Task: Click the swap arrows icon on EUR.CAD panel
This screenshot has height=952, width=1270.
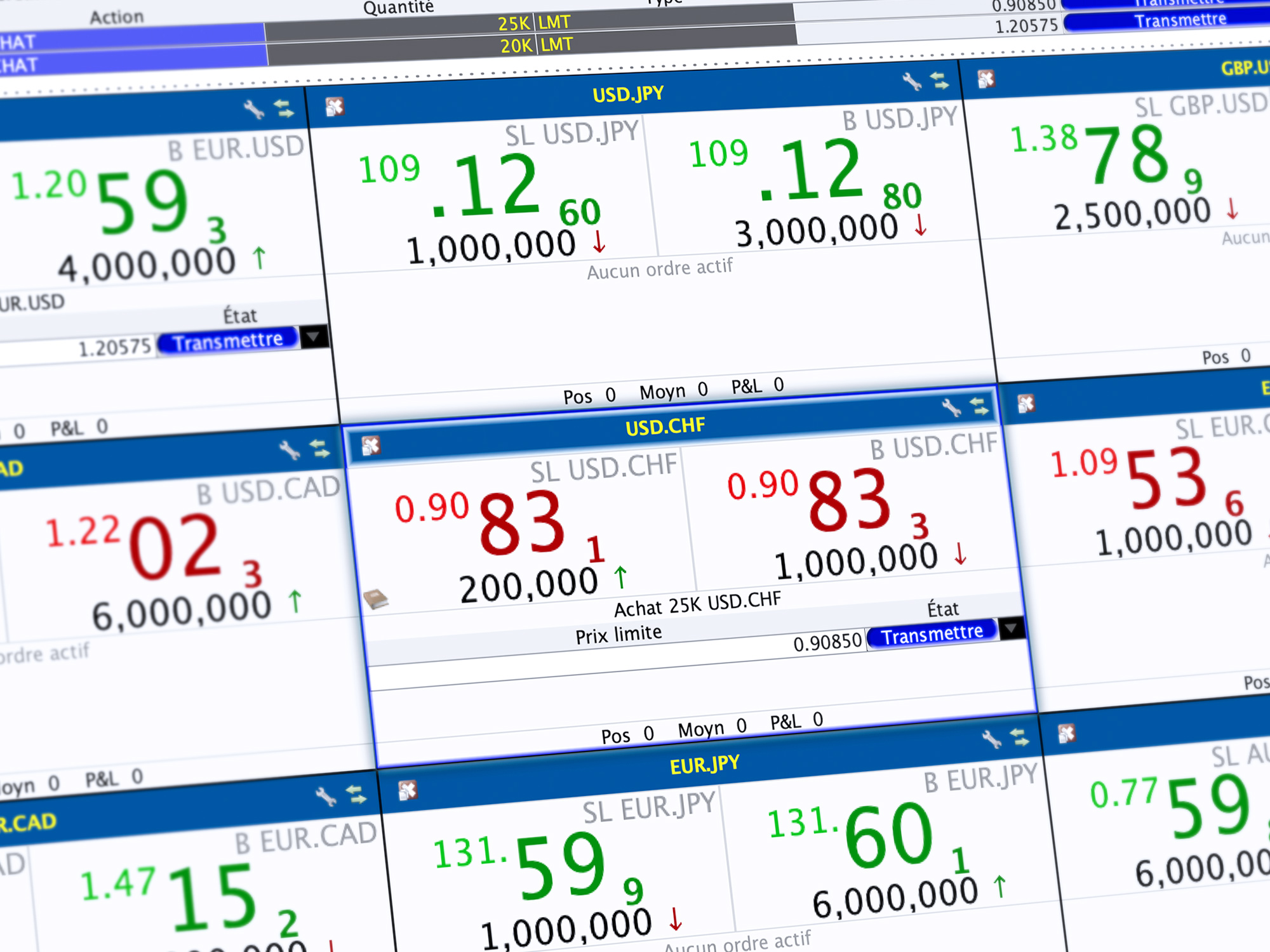Action: [357, 795]
